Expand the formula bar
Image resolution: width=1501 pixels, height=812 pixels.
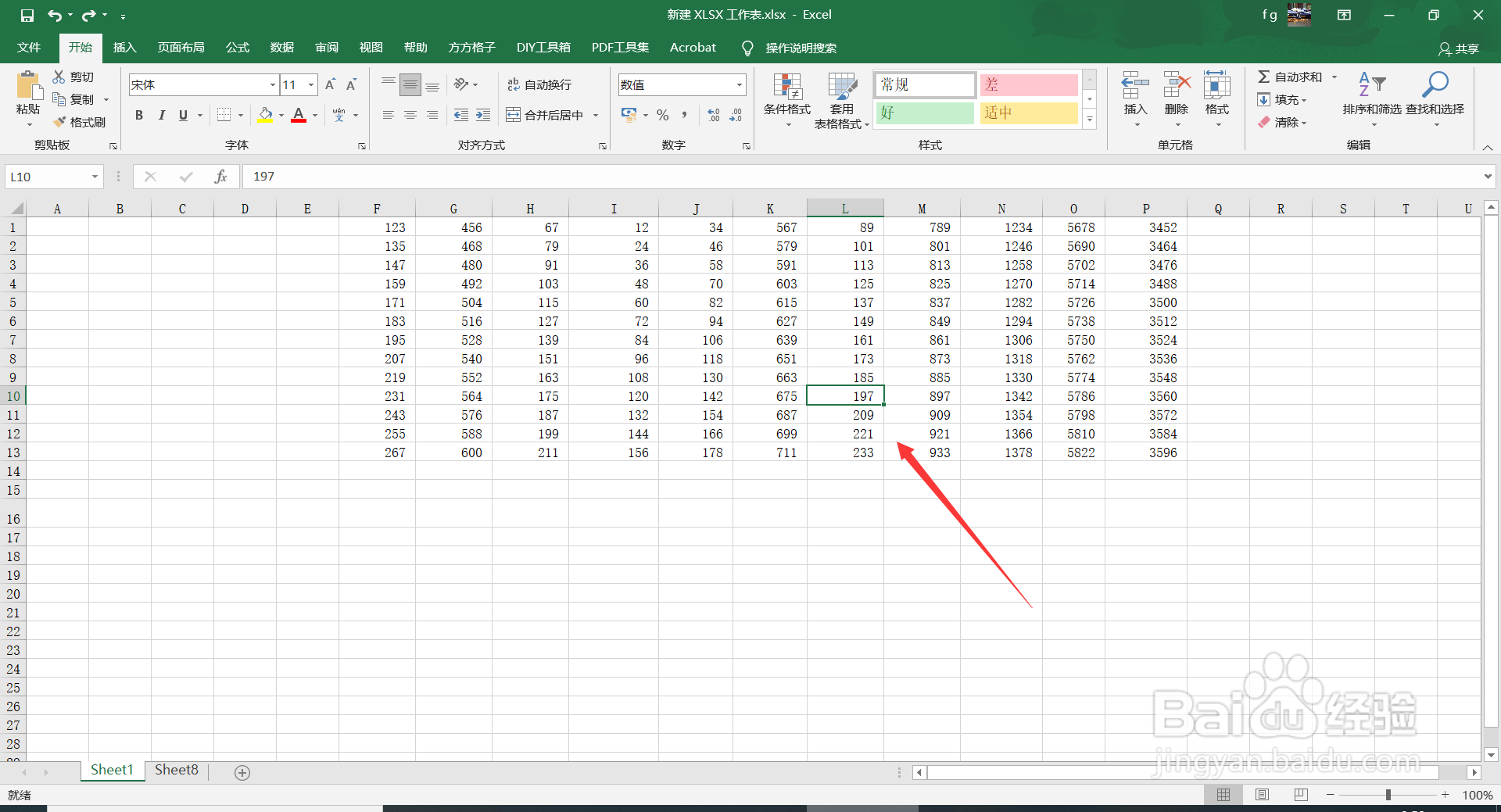pyautogui.click(x=1488, y=177)
